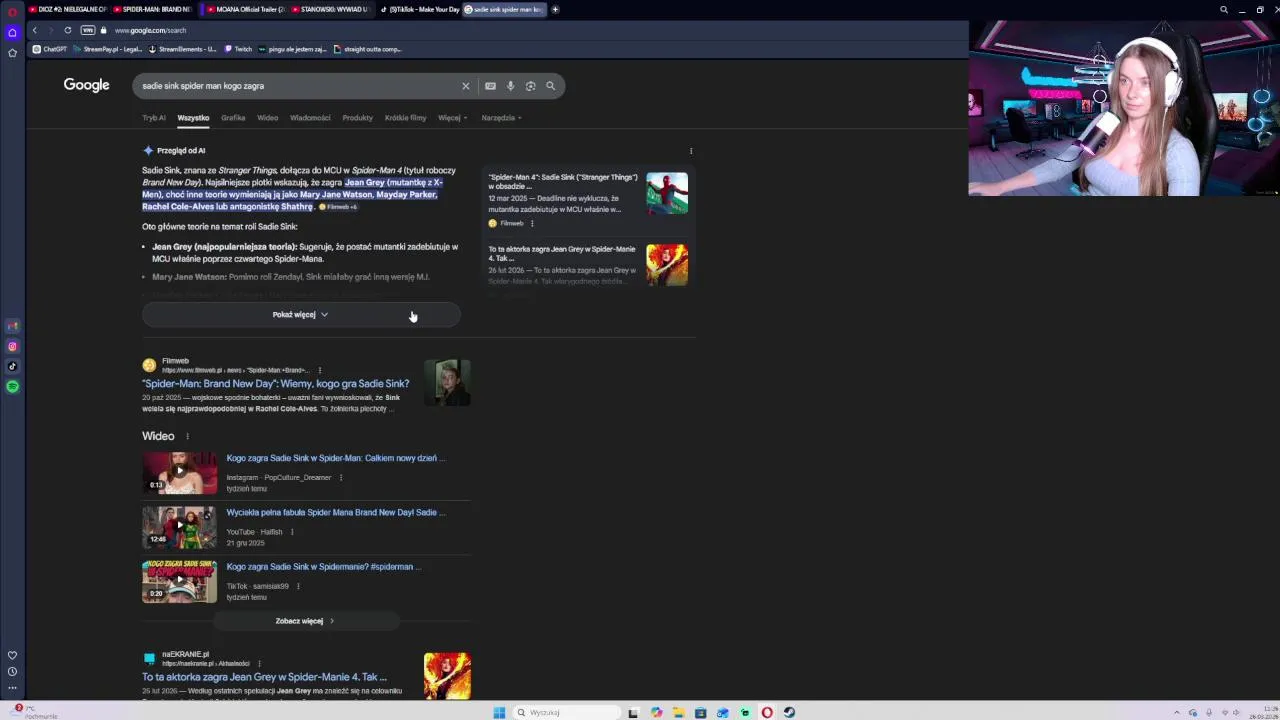The image size is (1280, 720).
Task: Switch to Tryb AI tab
Action: 154,118
